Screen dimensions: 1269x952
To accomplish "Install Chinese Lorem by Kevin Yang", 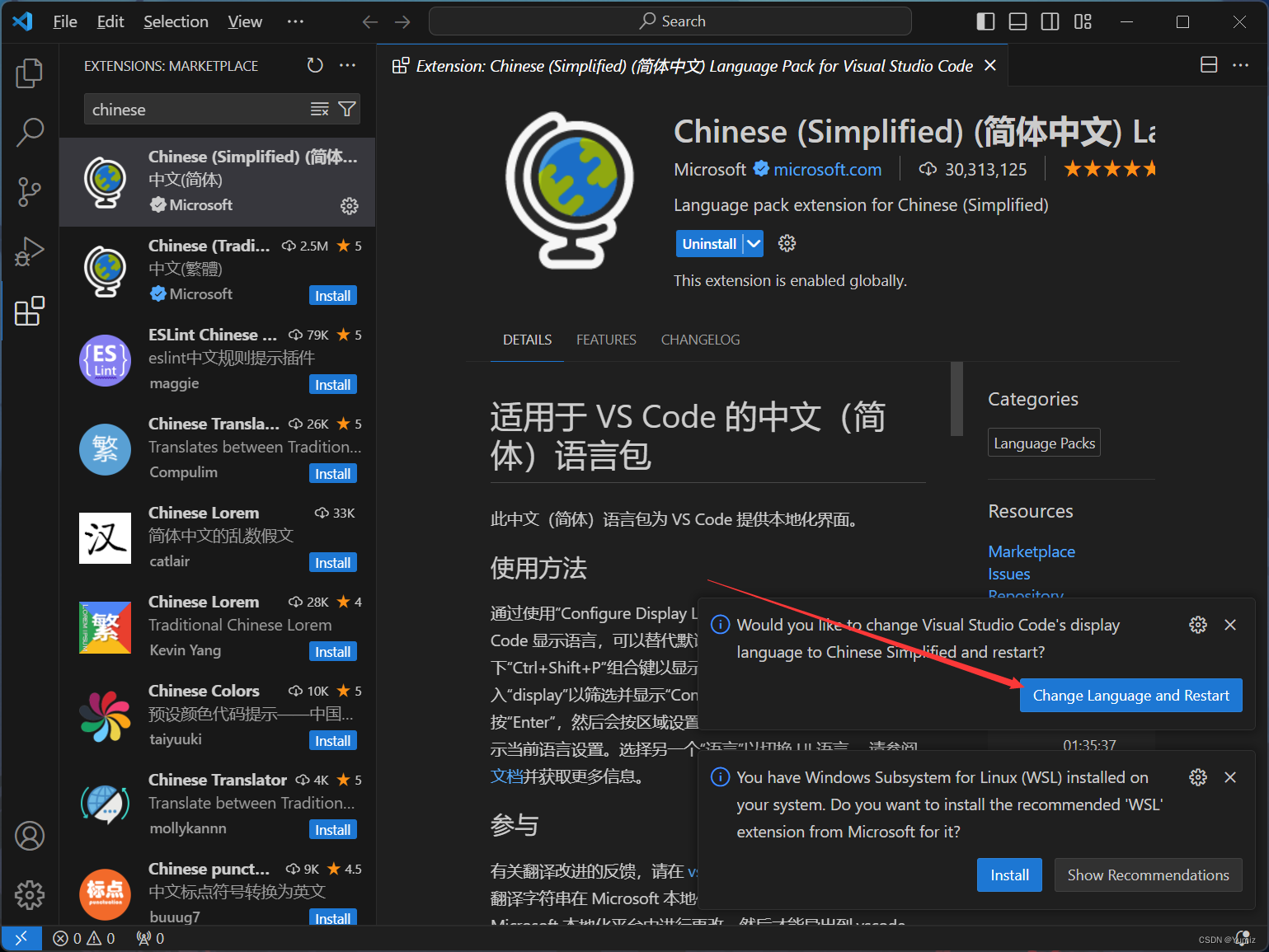I will [333, 652].
